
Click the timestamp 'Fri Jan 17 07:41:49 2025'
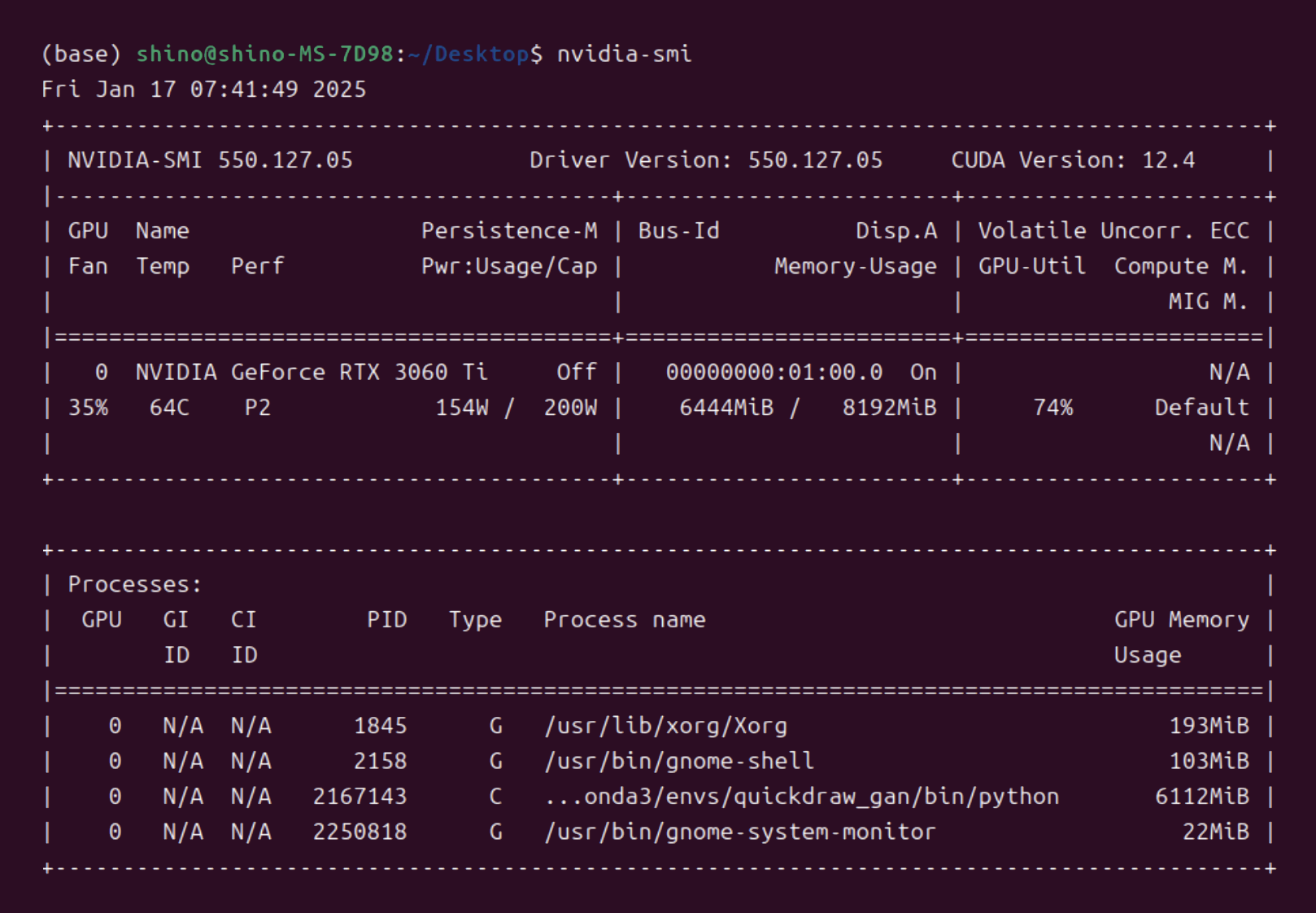[203, 89]
